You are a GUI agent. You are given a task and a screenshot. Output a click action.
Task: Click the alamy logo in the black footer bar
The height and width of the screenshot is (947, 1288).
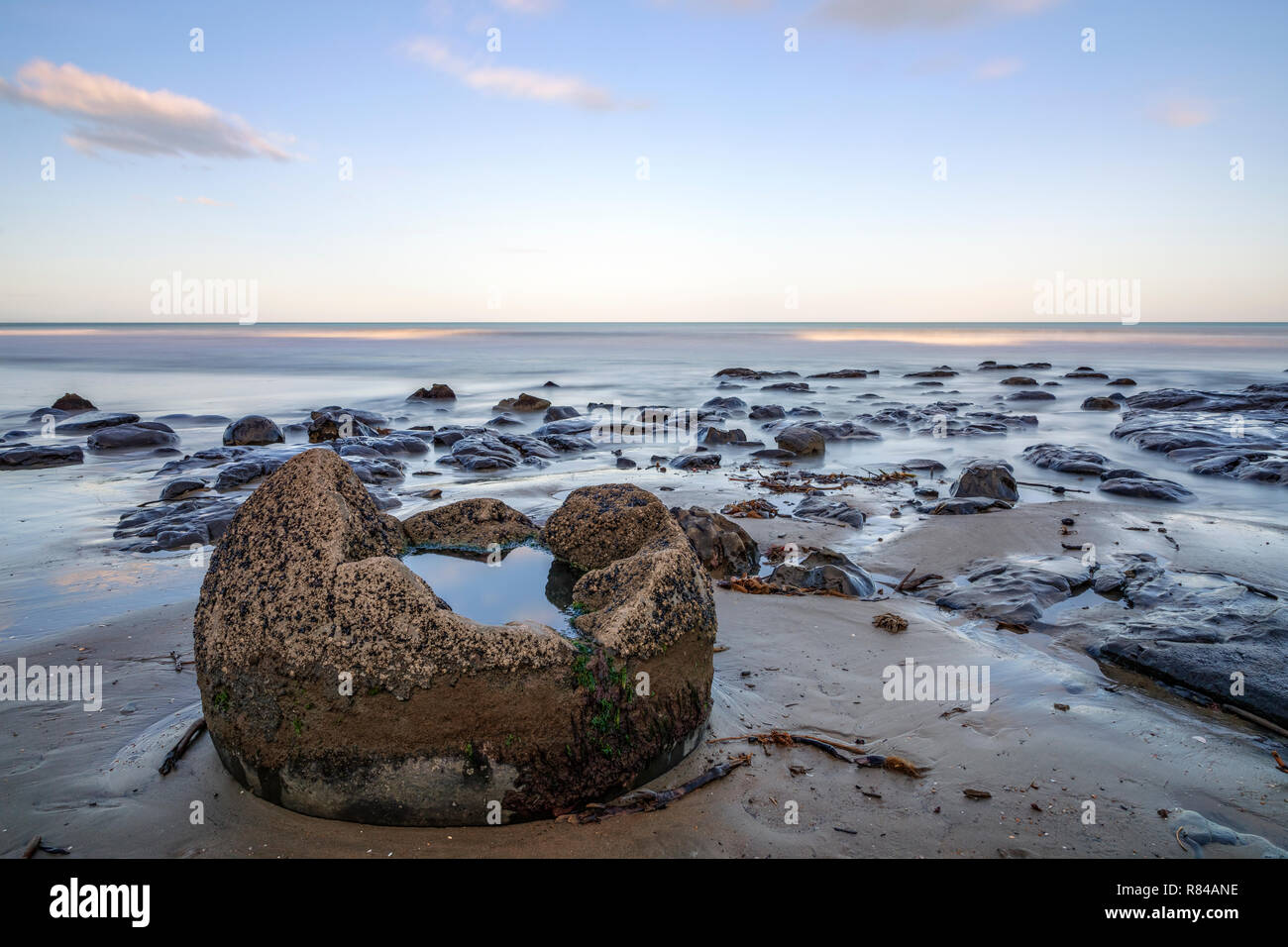click(100, 902)
